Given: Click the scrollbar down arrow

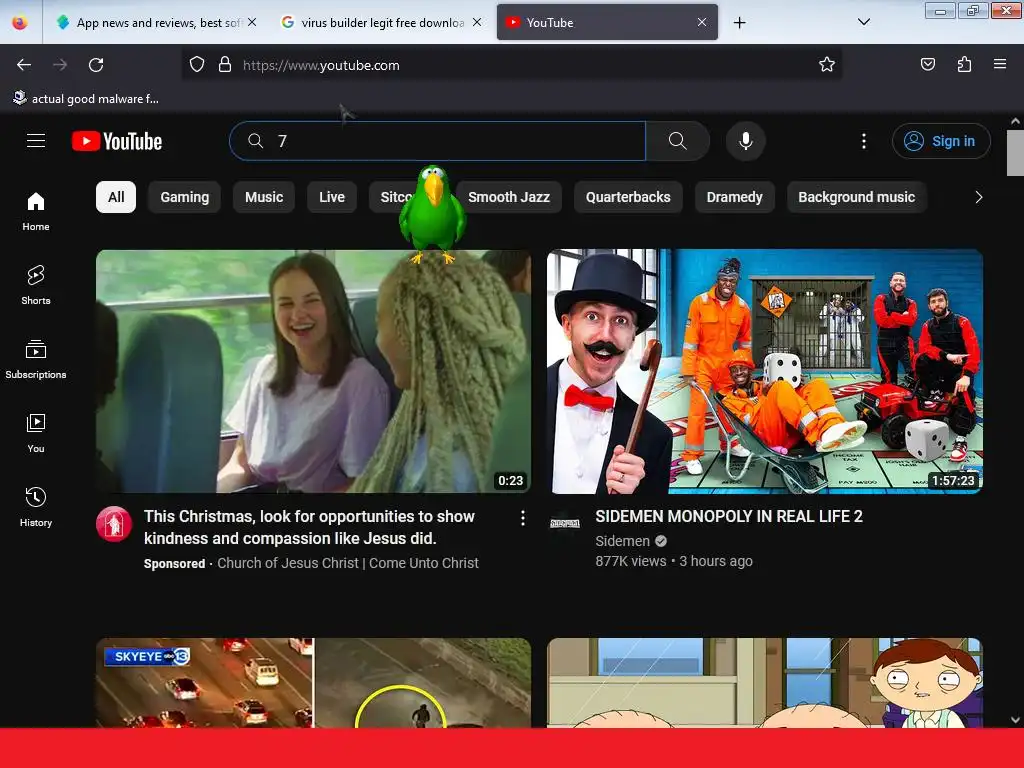Looking at the screenshot, I should pos(1015,720).
